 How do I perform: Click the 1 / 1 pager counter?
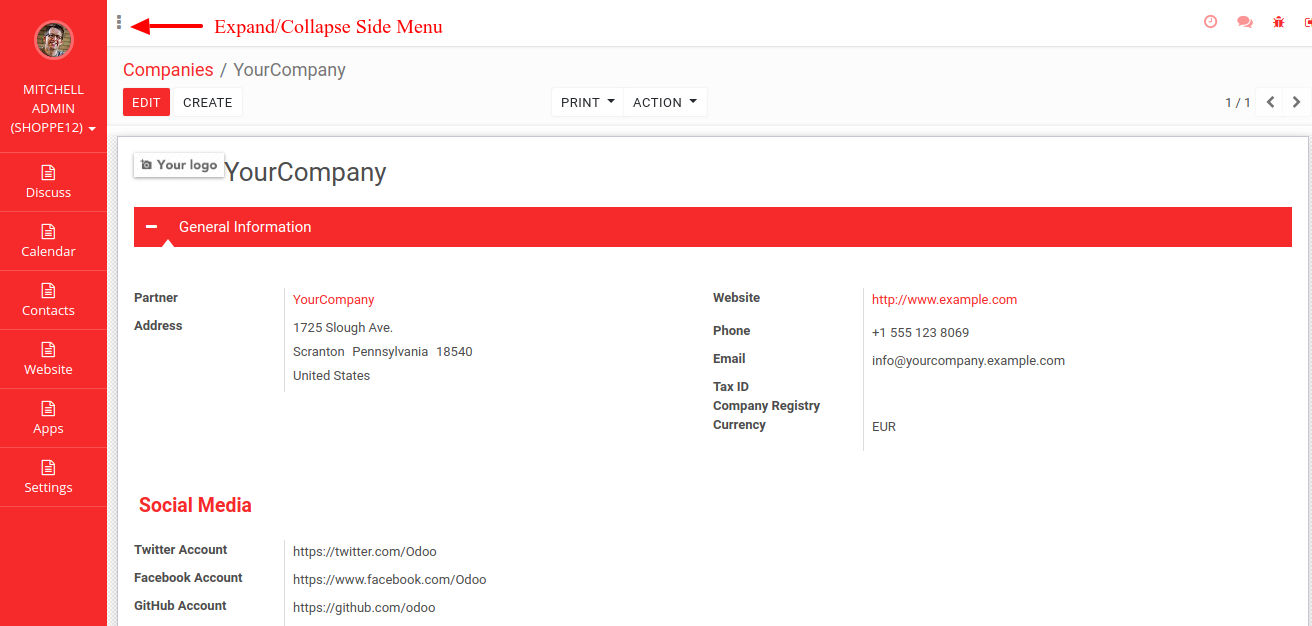point(1238,102)
